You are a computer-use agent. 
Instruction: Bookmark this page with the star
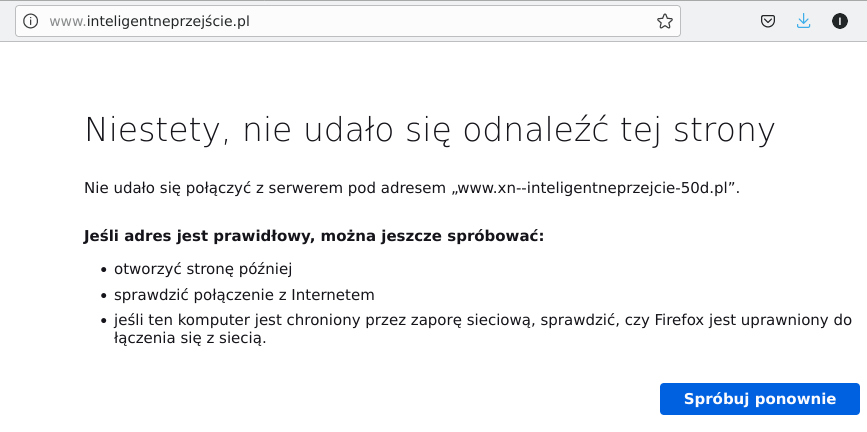(x=664, y=21)
